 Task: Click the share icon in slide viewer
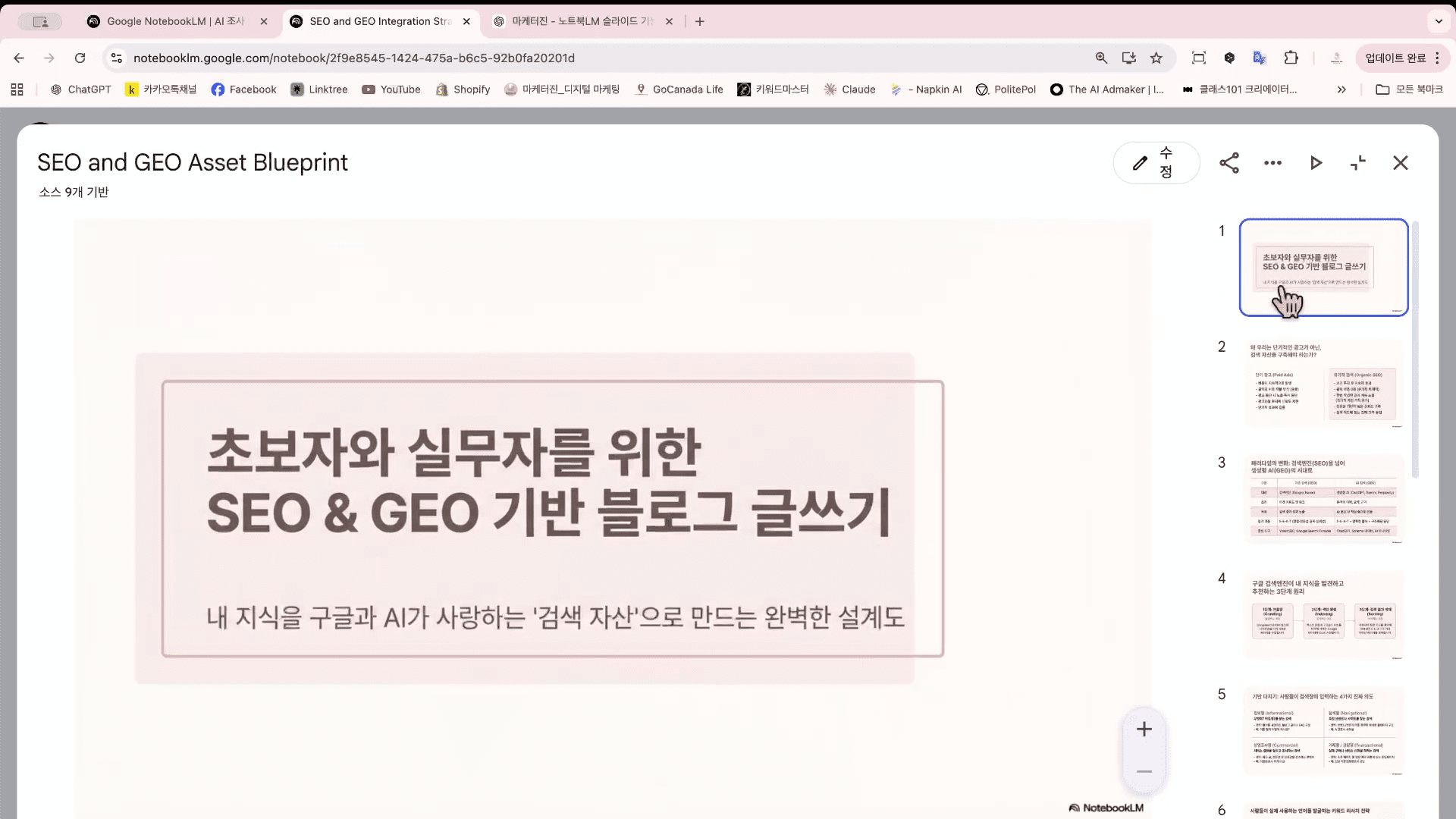pos(1229,163)
